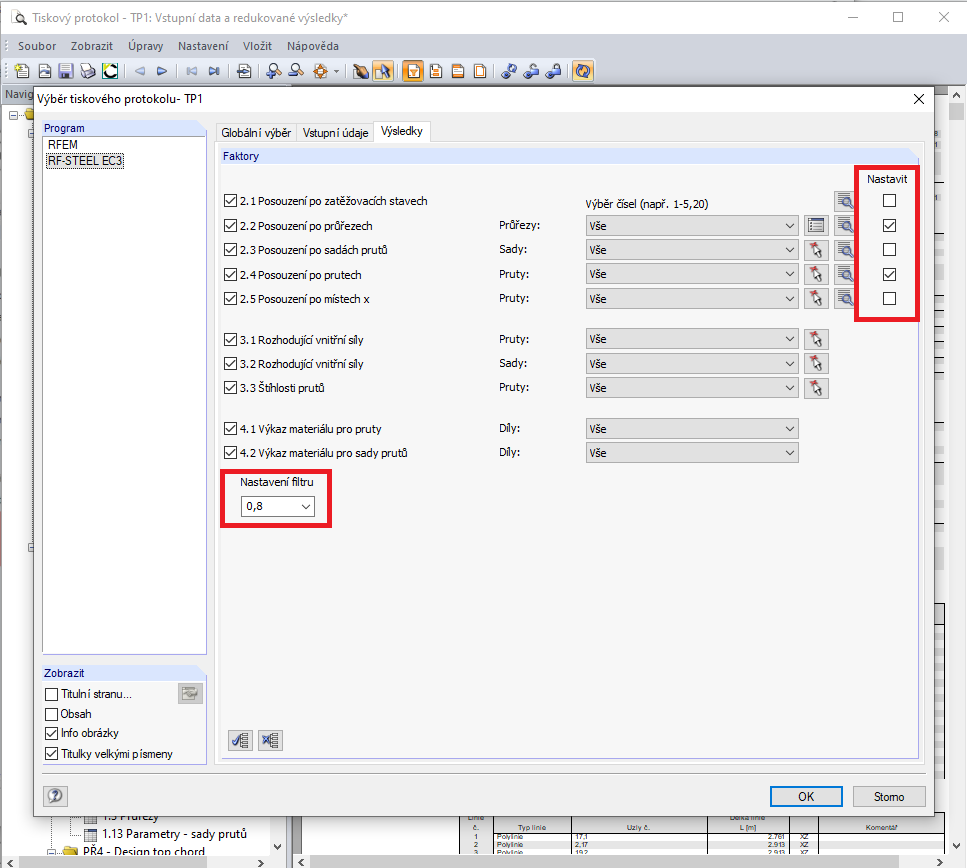The width and height of the screenshot is (967, 868).
Task: Go to previous page with blue left arrow
Action: (x=139, y=71)
